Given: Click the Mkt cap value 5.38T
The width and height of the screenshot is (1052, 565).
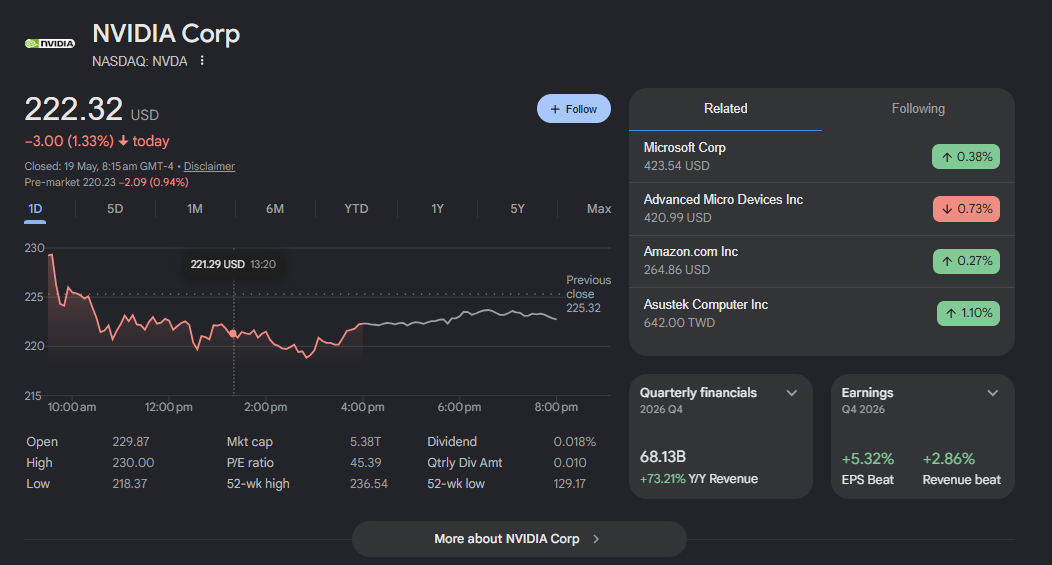Looking at the screenshot, I should tap(365, 442).
